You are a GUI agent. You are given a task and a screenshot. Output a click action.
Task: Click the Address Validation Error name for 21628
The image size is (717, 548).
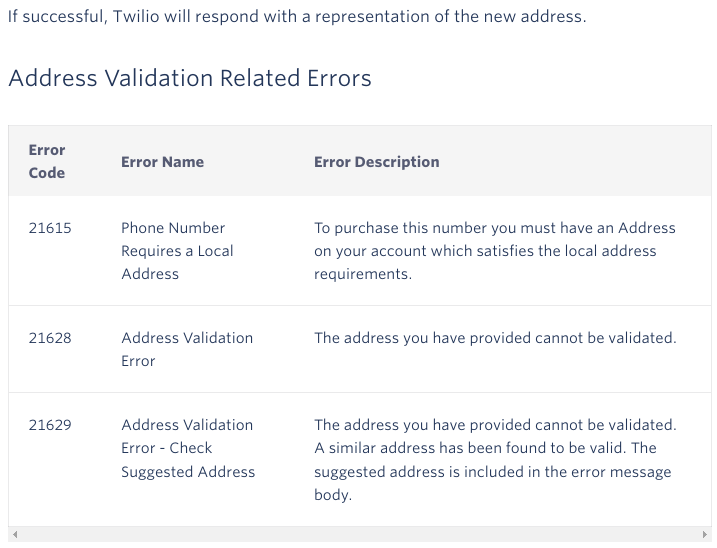[x=186, y=349]
